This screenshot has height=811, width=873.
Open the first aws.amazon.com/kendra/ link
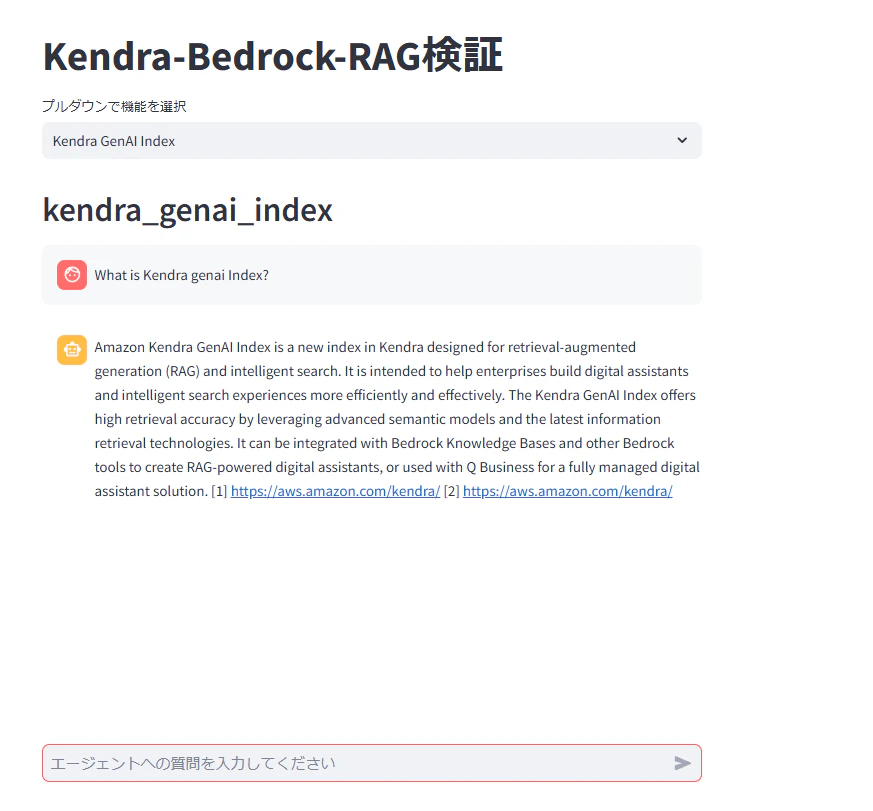coord(335,491)
